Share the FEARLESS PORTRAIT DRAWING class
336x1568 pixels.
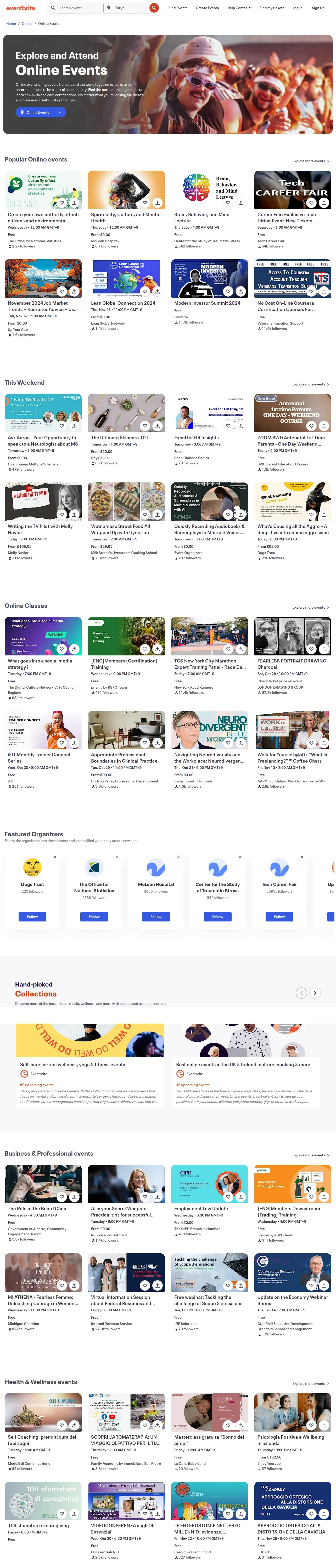coord(324,649)
